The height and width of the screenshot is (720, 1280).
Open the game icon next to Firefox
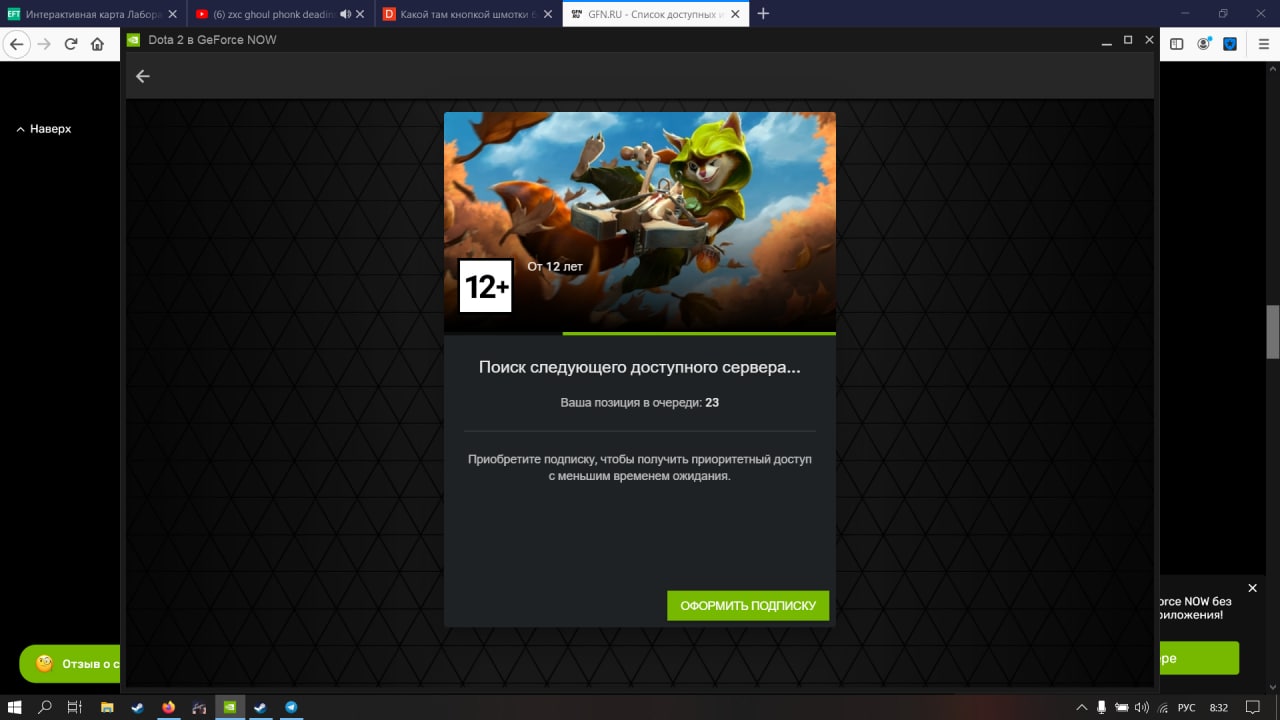[199, 707]
